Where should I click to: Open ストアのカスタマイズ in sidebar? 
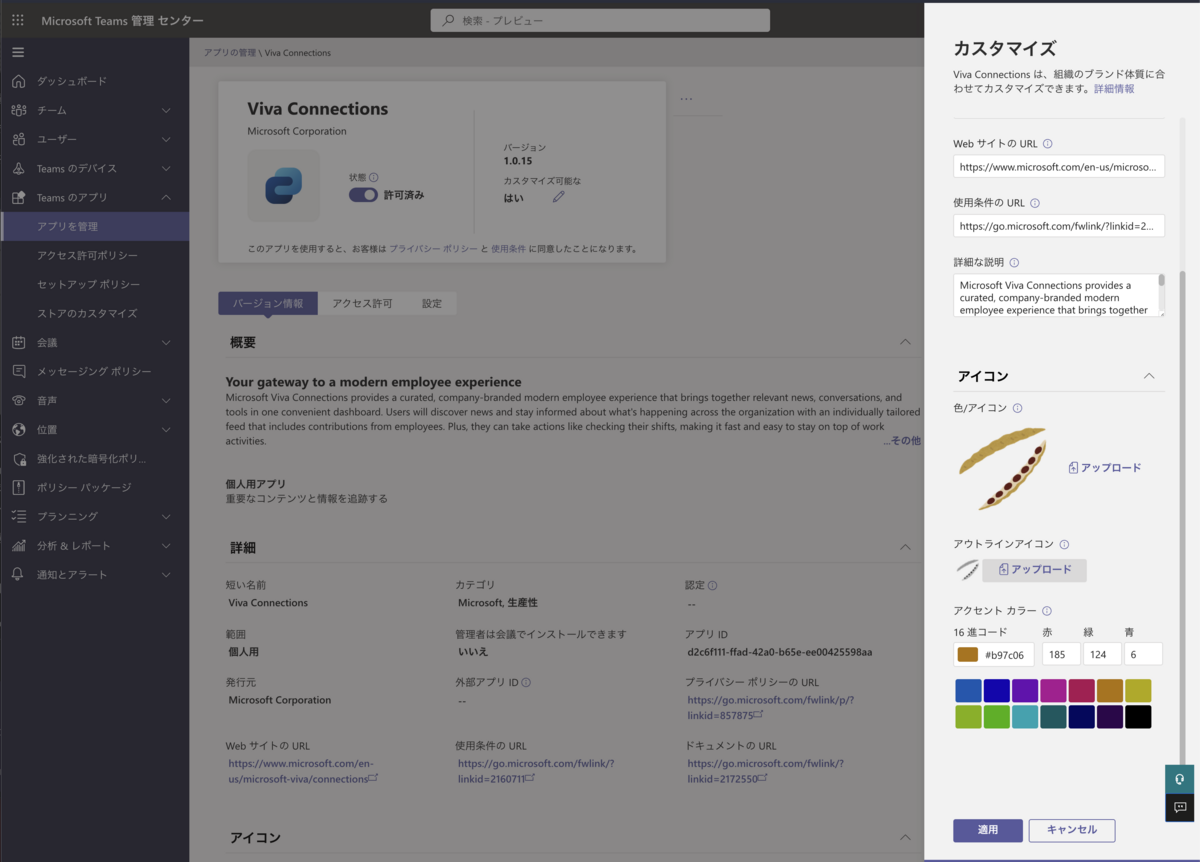coord(95,313)
